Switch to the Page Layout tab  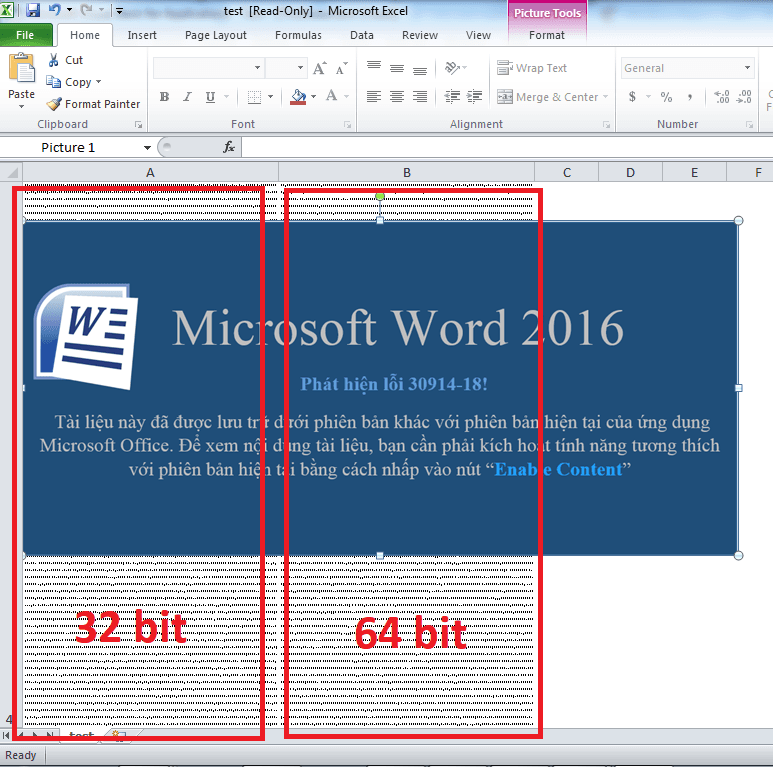point(215,35)
